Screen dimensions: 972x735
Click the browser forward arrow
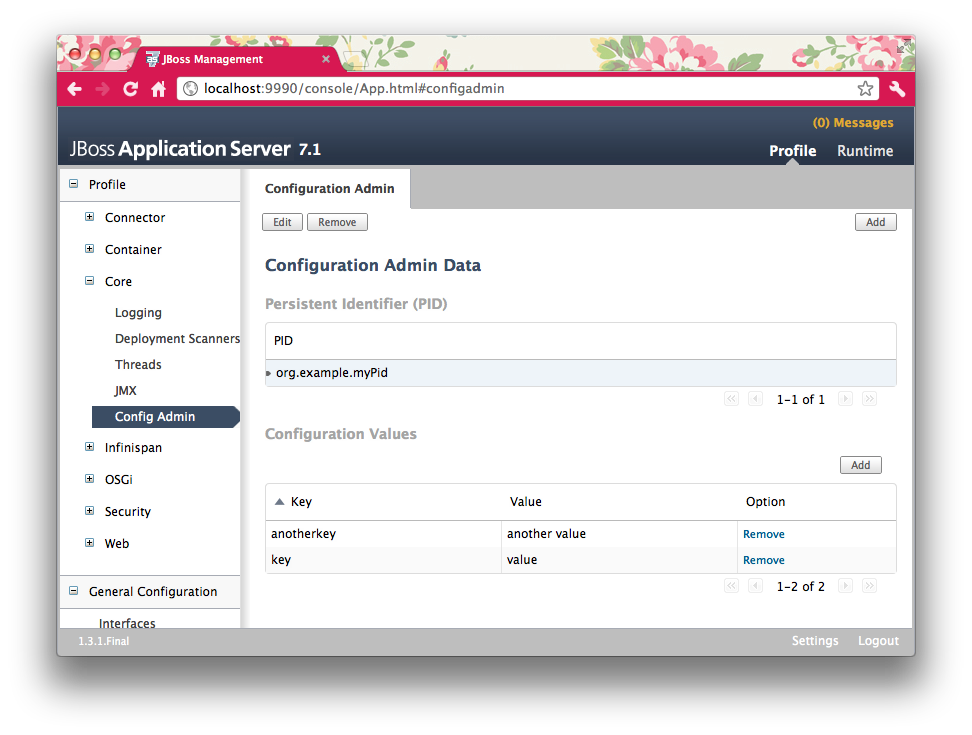pyautogui.click(x=102, y=89)
